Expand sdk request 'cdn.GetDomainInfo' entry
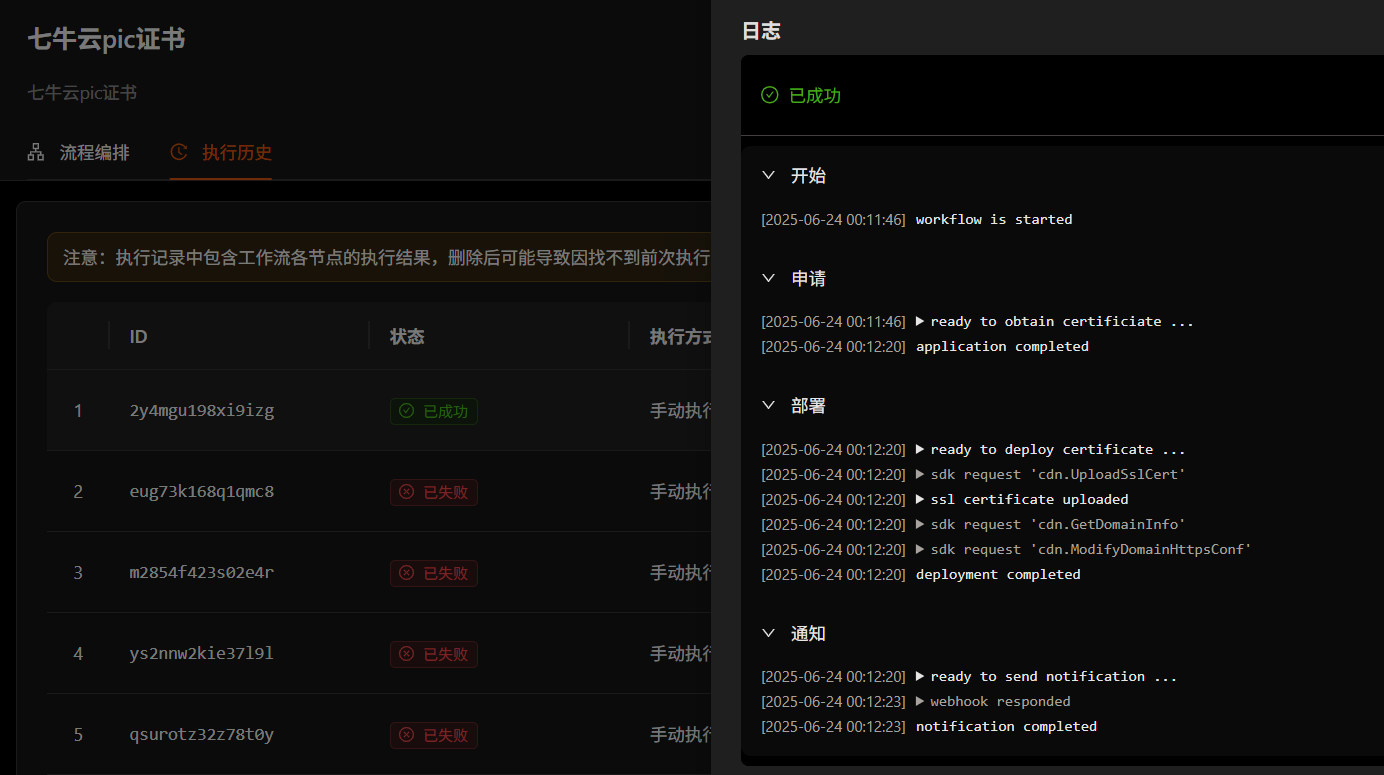 pyautogui.click(x=920, y=525)
